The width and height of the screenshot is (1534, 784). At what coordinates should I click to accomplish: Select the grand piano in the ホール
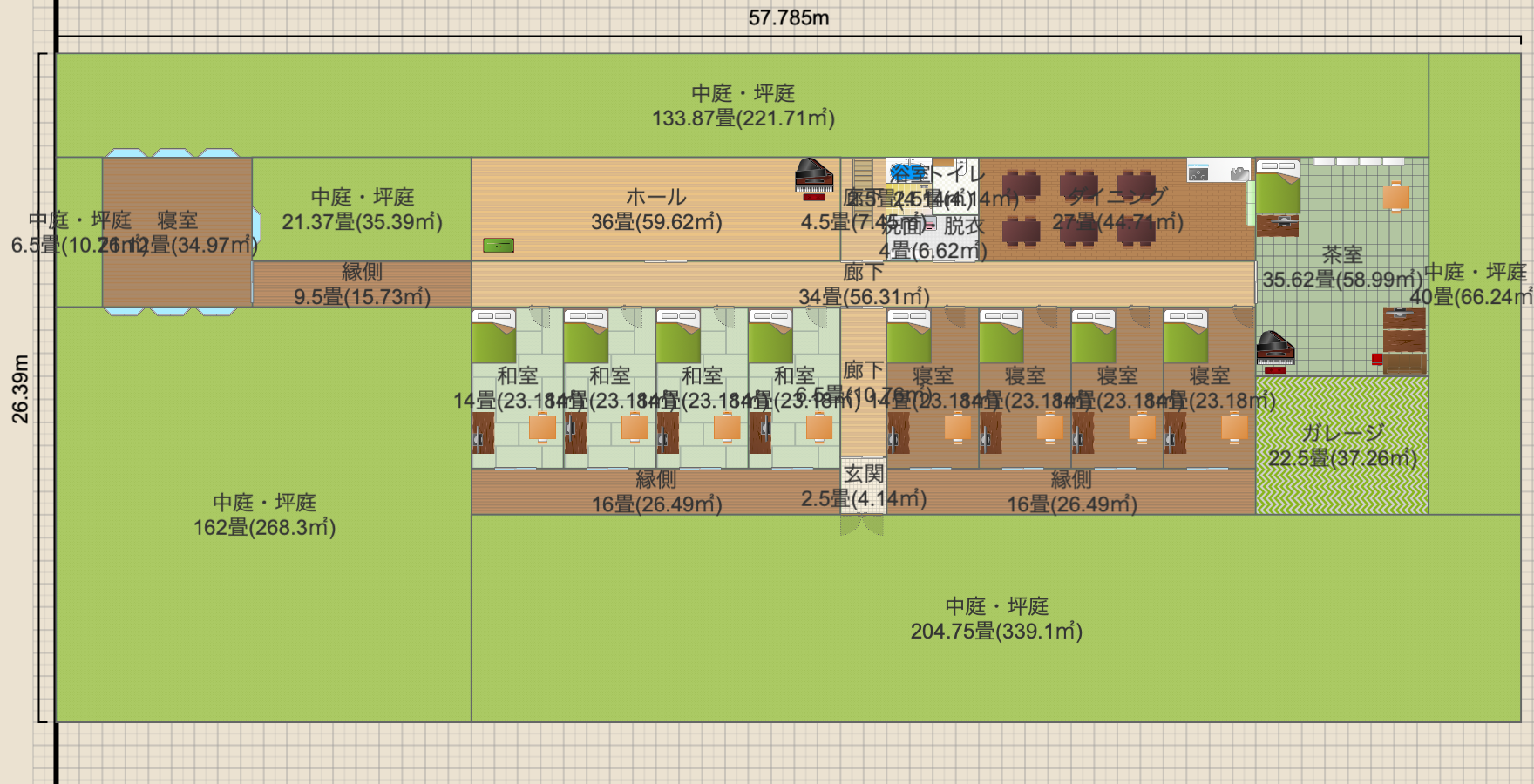[814, 175]
